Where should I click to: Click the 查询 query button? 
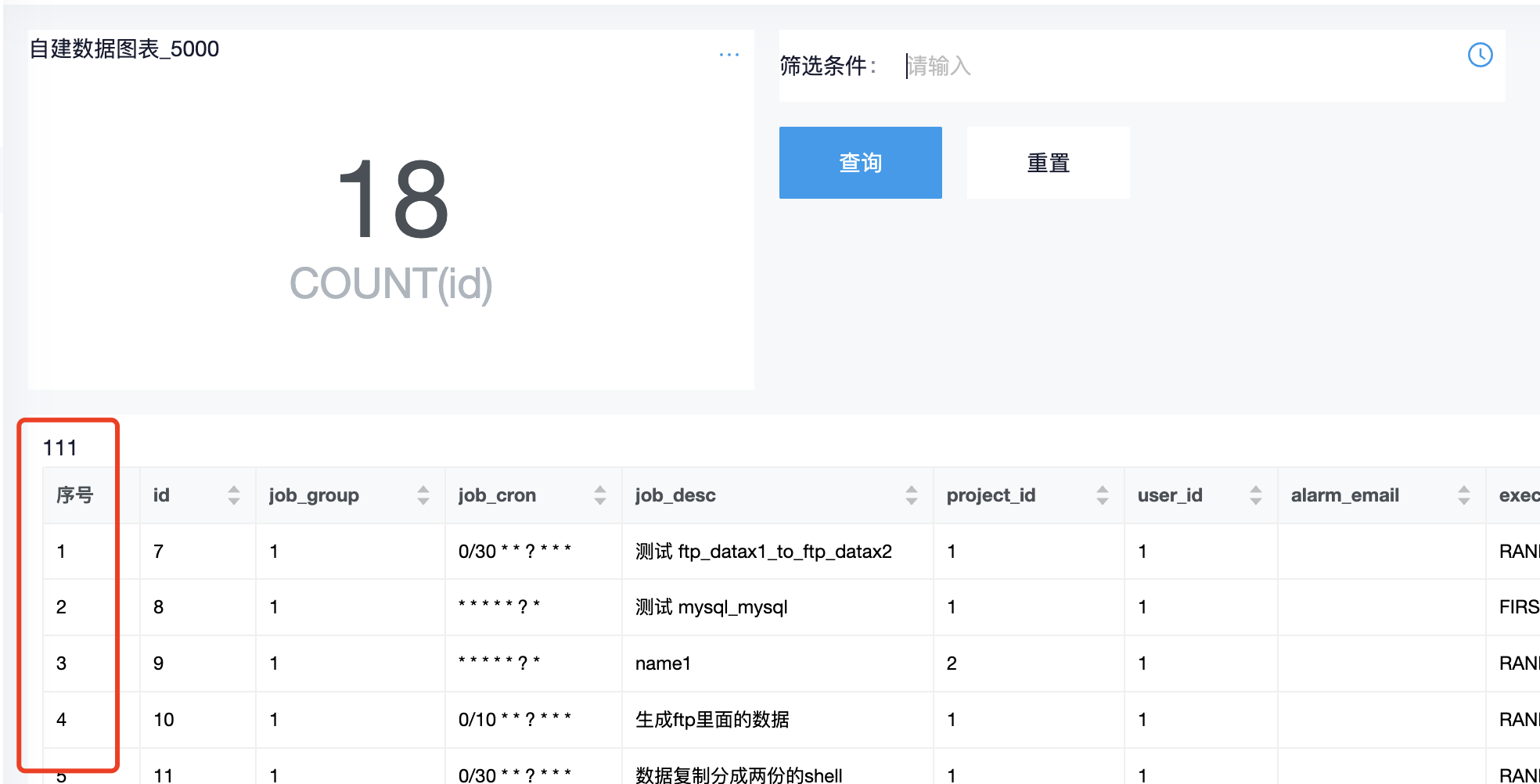(x=861, y=163)
